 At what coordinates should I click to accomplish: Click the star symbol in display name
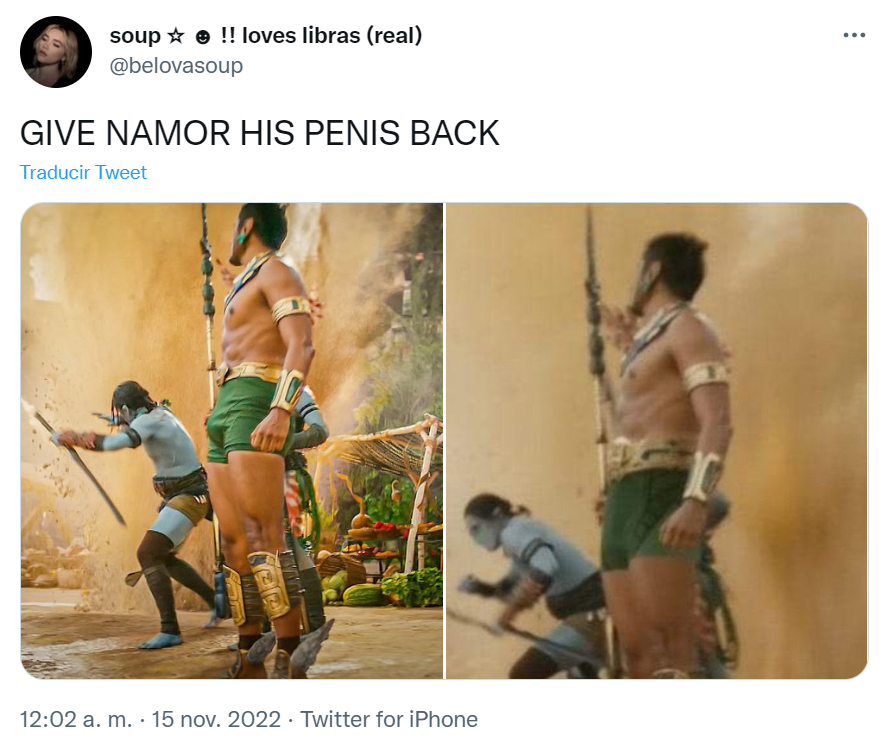(x=176, y=36)
